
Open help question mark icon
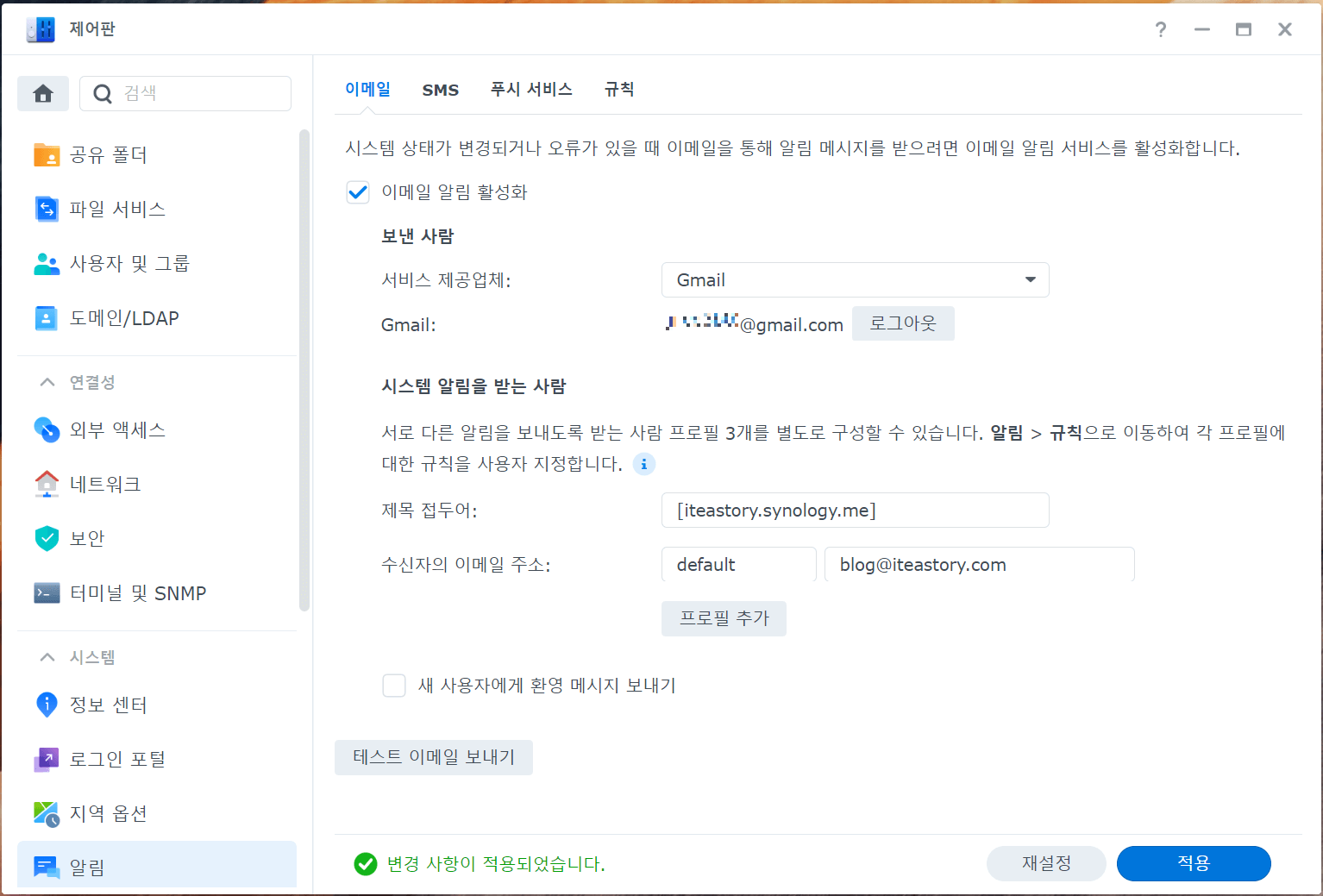[x=1161, y=29]
